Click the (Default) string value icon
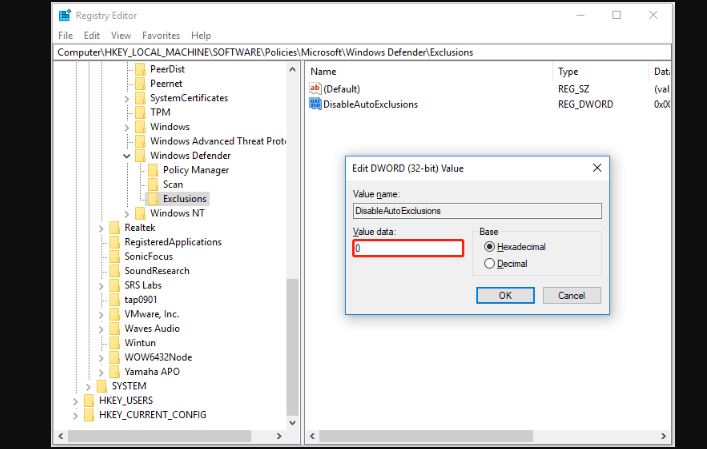707x449 pixels. tap(315, 88)
